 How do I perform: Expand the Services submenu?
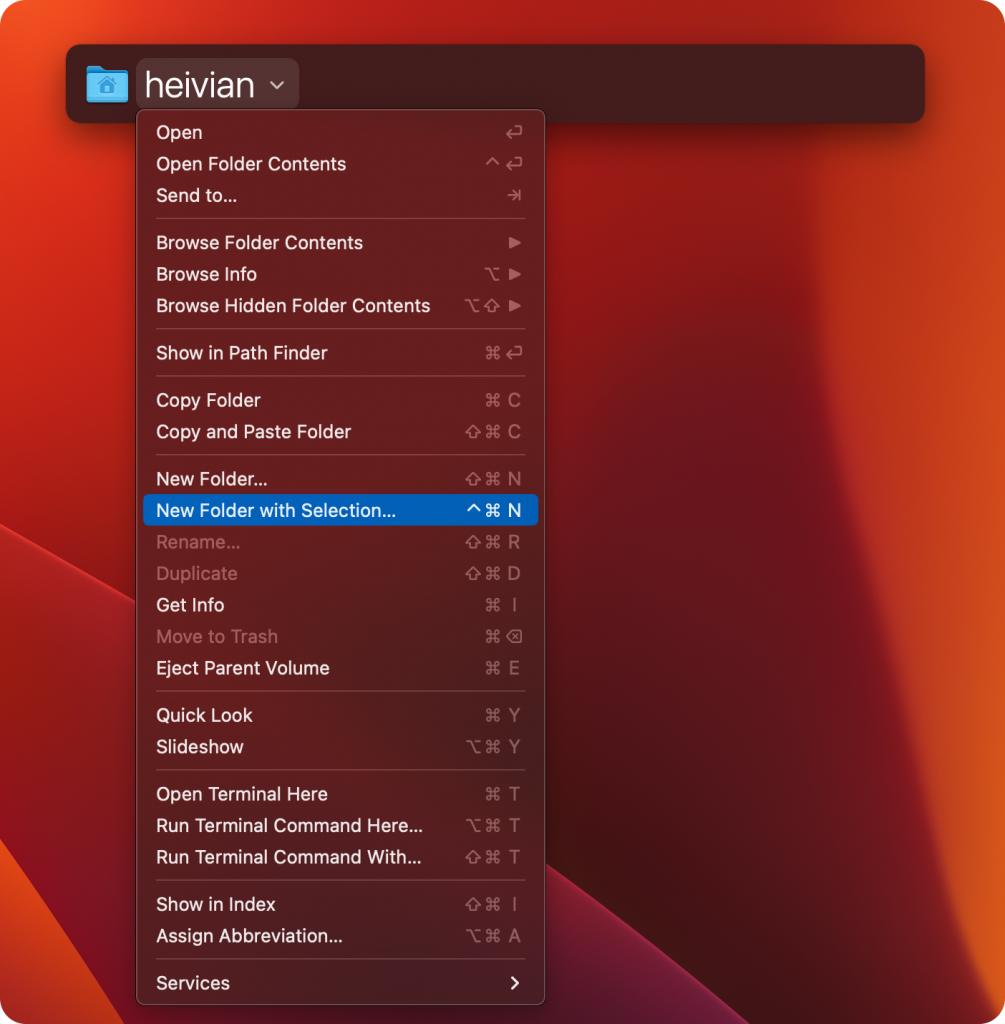click(515, 983)
